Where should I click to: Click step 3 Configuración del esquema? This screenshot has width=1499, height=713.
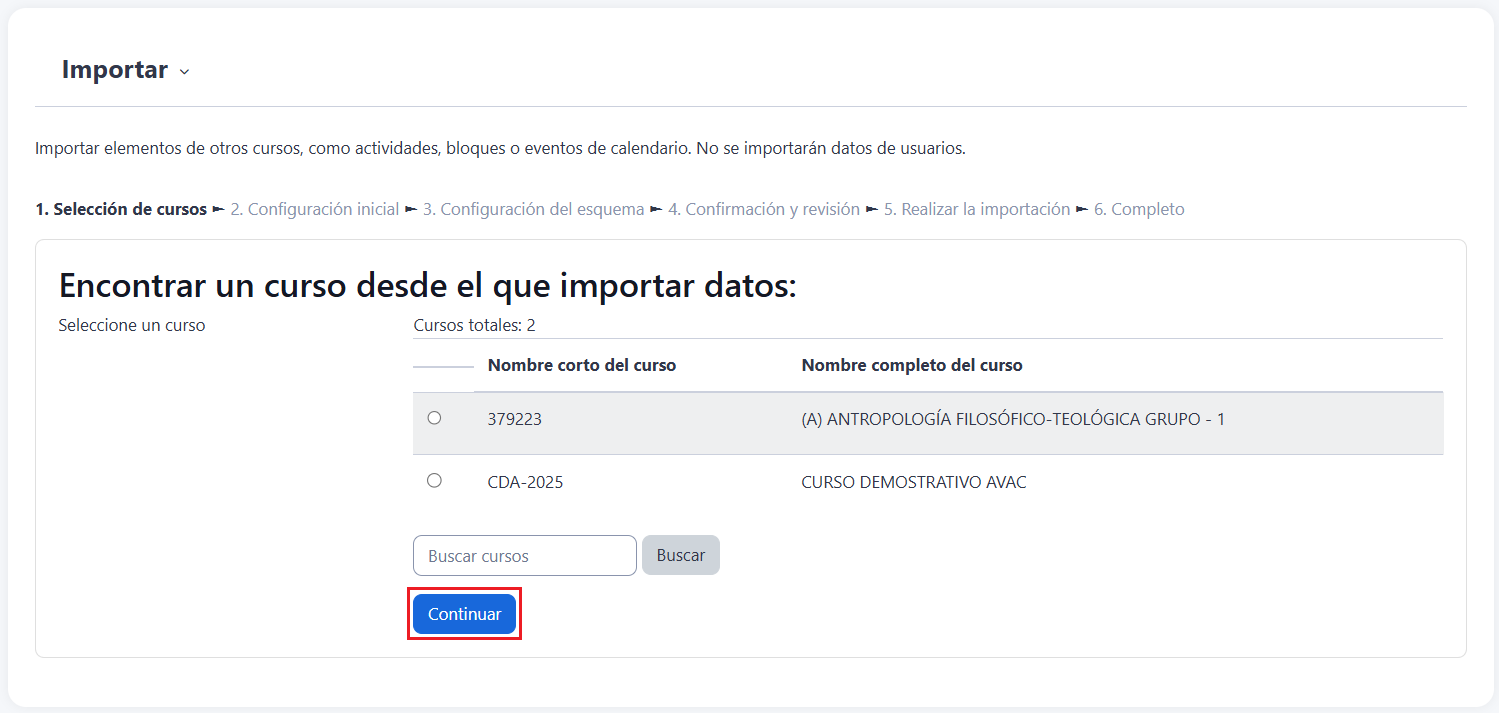coord(533,210)
